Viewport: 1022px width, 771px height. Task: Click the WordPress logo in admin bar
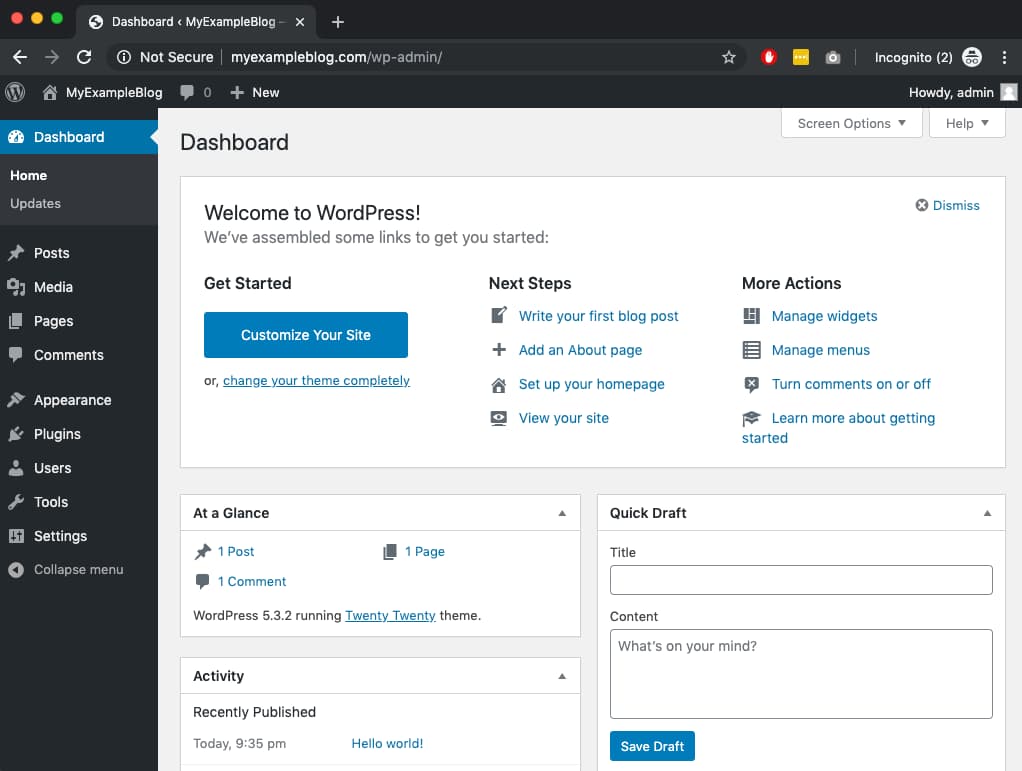(x=15, y=93)
